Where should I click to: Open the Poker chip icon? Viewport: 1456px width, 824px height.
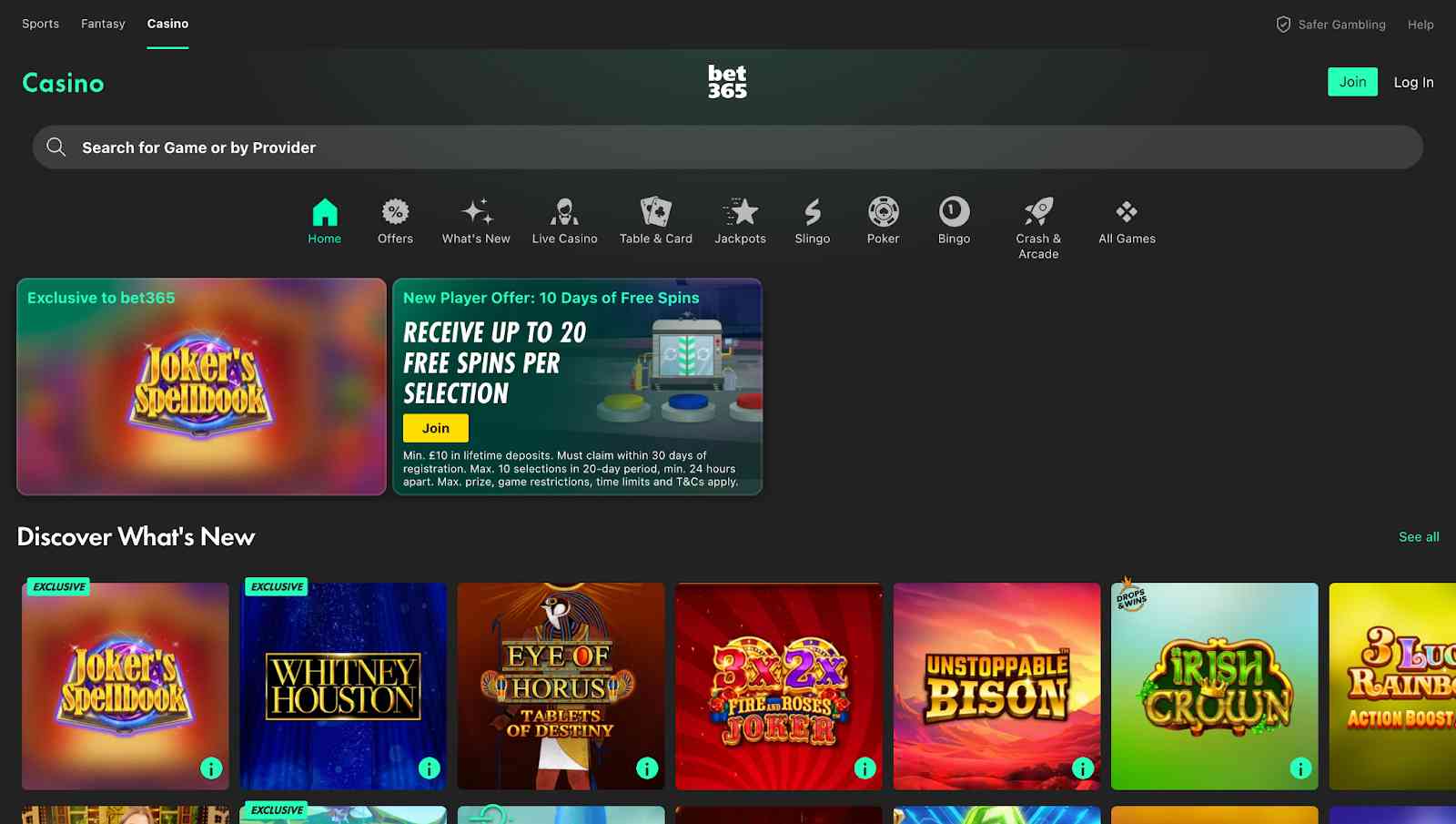point(883,212)
